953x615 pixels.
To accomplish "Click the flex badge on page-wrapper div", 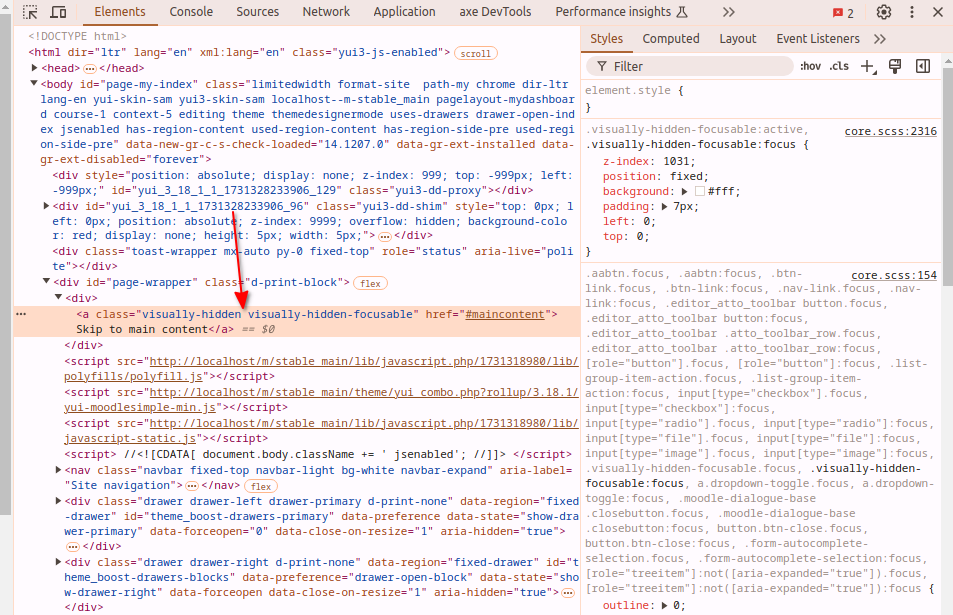I will coord(370,283).
